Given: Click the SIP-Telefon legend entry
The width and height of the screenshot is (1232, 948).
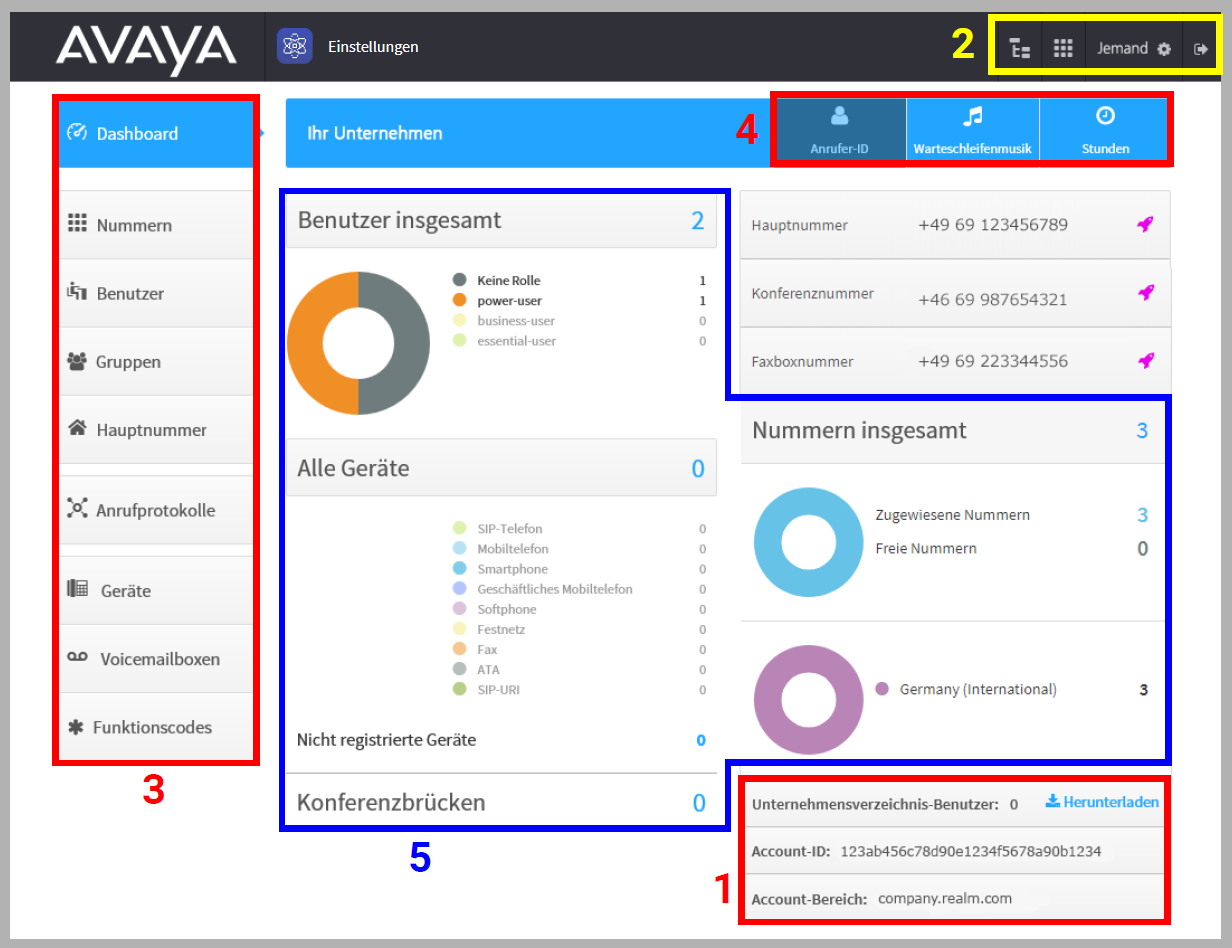Looking at the screenshot, I should [510, 528].
